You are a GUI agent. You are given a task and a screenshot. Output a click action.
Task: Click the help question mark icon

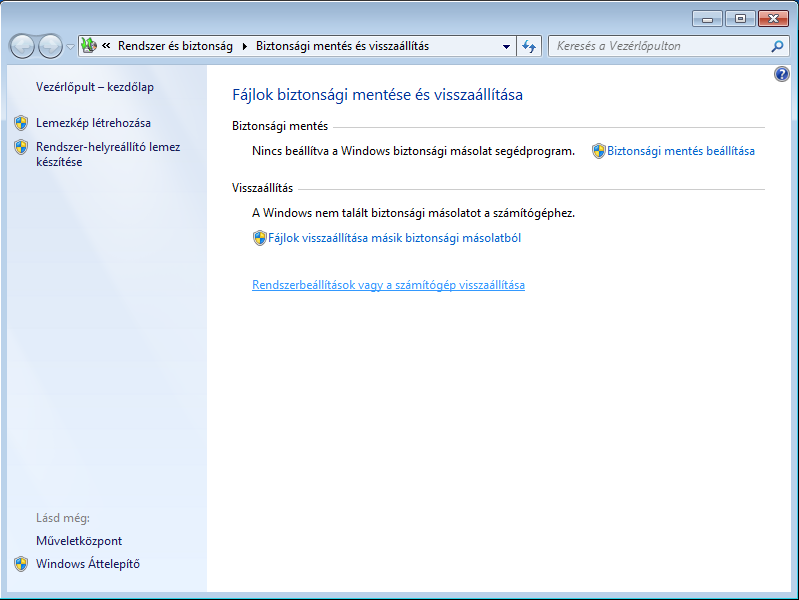coord(781,74)
